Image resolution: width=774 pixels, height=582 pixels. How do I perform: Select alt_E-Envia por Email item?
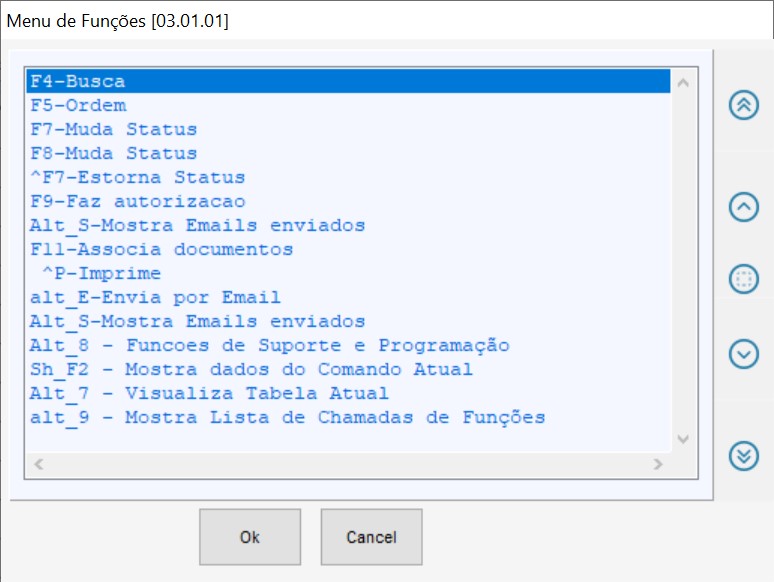point(155,297)
